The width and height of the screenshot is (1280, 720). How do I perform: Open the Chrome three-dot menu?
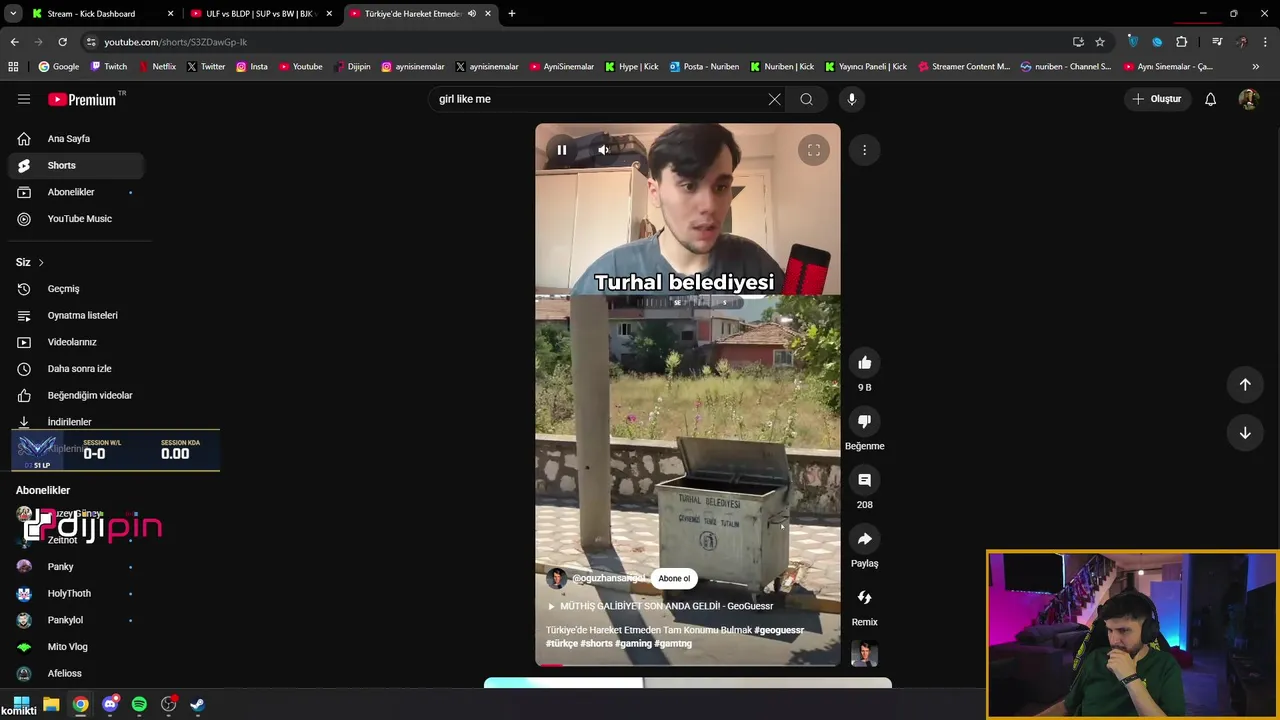pyautogui.click(x=1266, y=42)
